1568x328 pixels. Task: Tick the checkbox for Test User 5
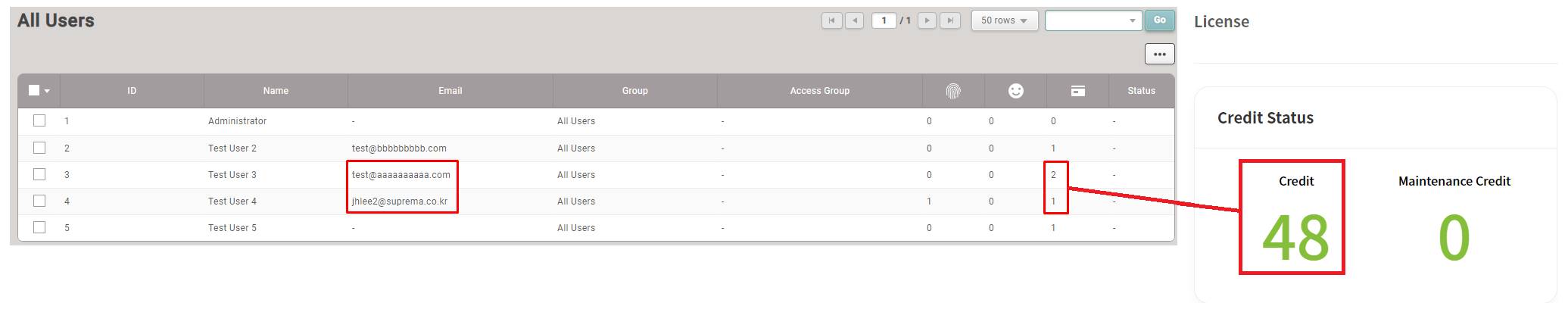tap(39, 228)
